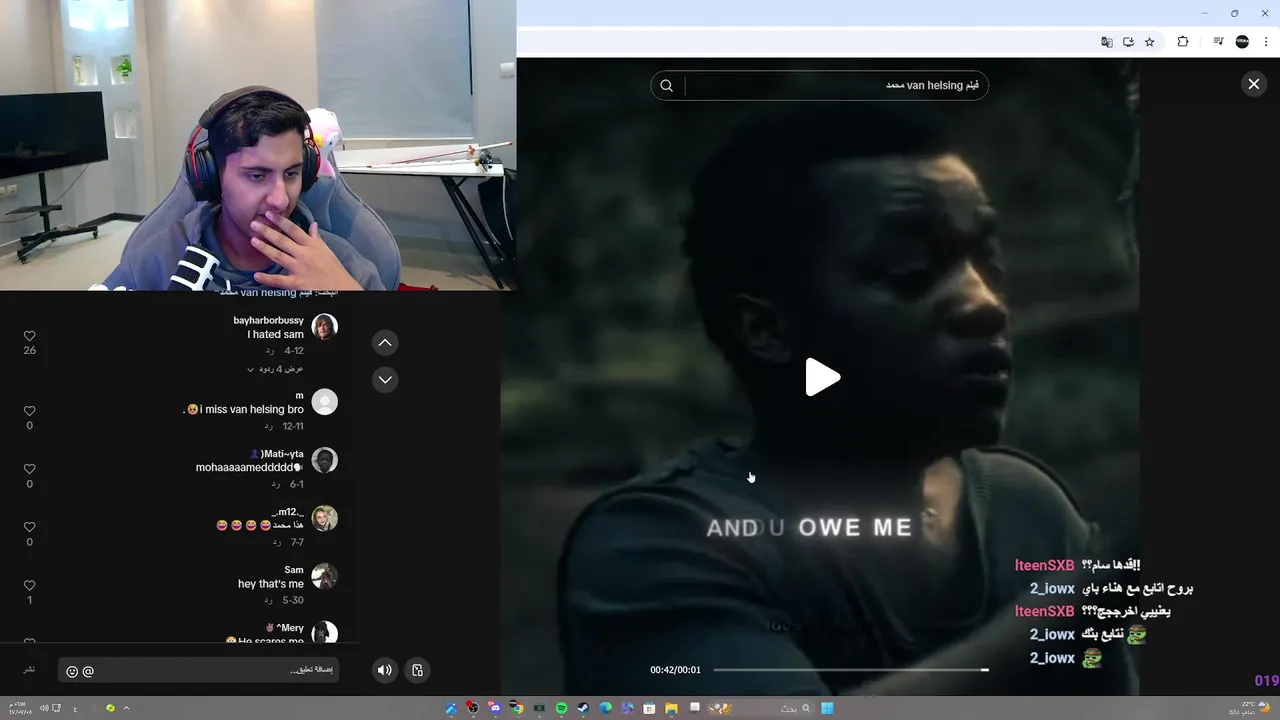The height and width of the screenshot is (720, 1280).
Task: Open Chrome extensions puzzle icon
Action: pos(1183,42)
